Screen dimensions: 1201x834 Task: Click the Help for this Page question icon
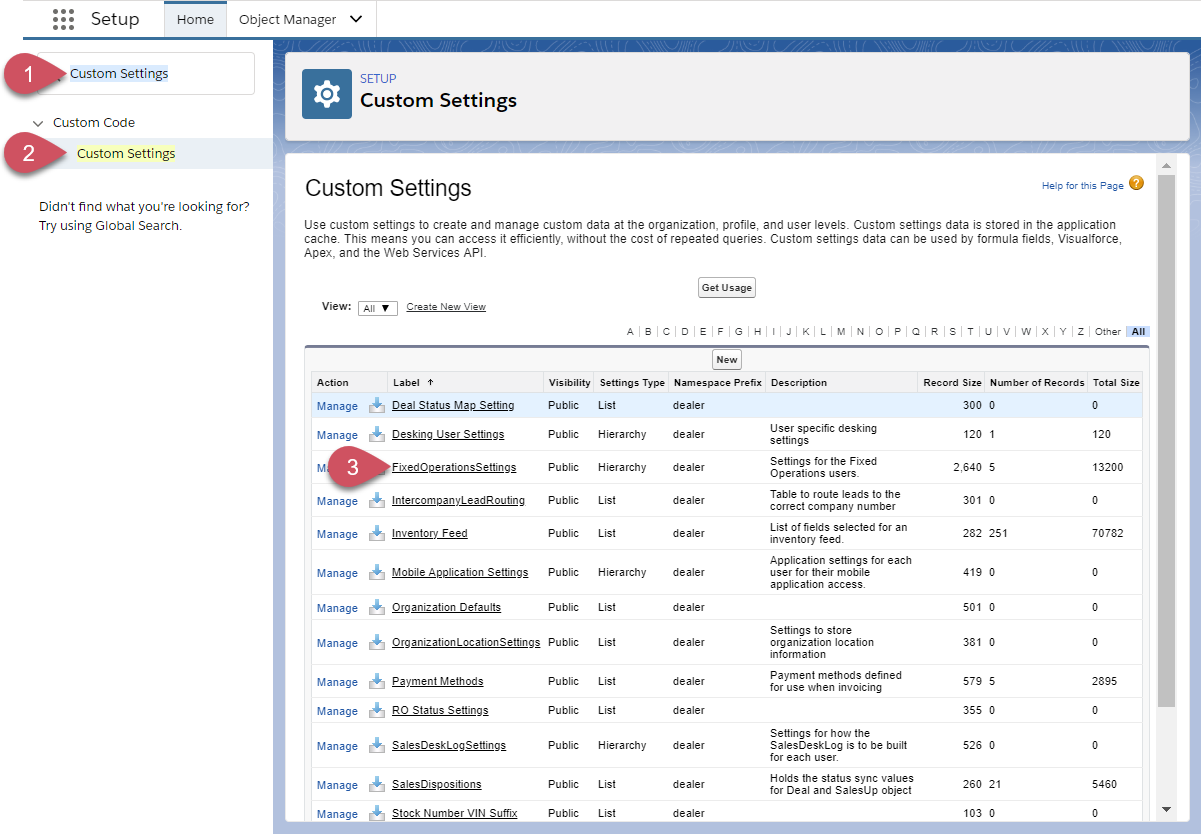[1135, 184]
